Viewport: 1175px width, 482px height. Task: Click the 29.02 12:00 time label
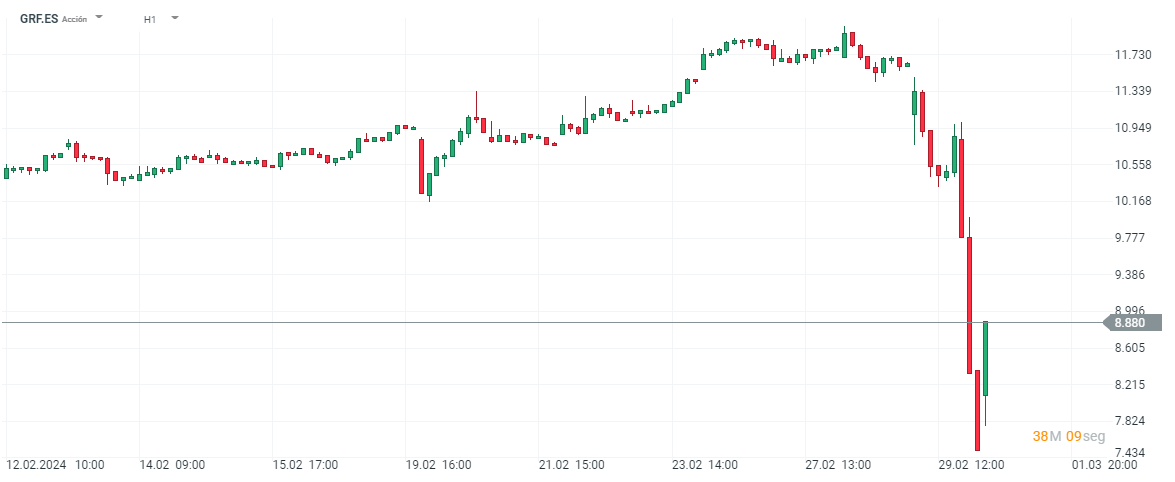[x=971, y=465]
